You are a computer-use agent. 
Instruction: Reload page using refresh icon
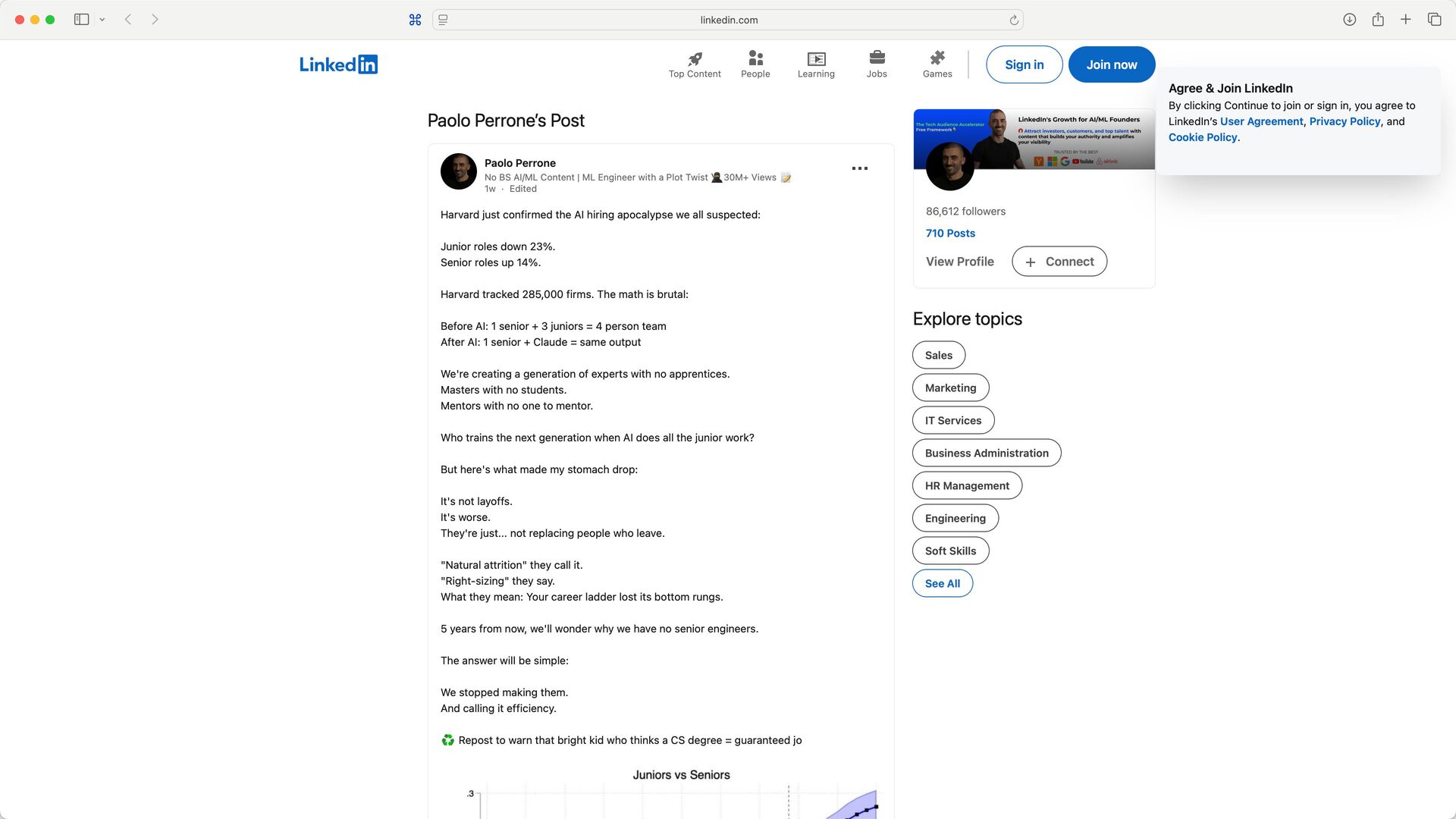coord(1014,20)
